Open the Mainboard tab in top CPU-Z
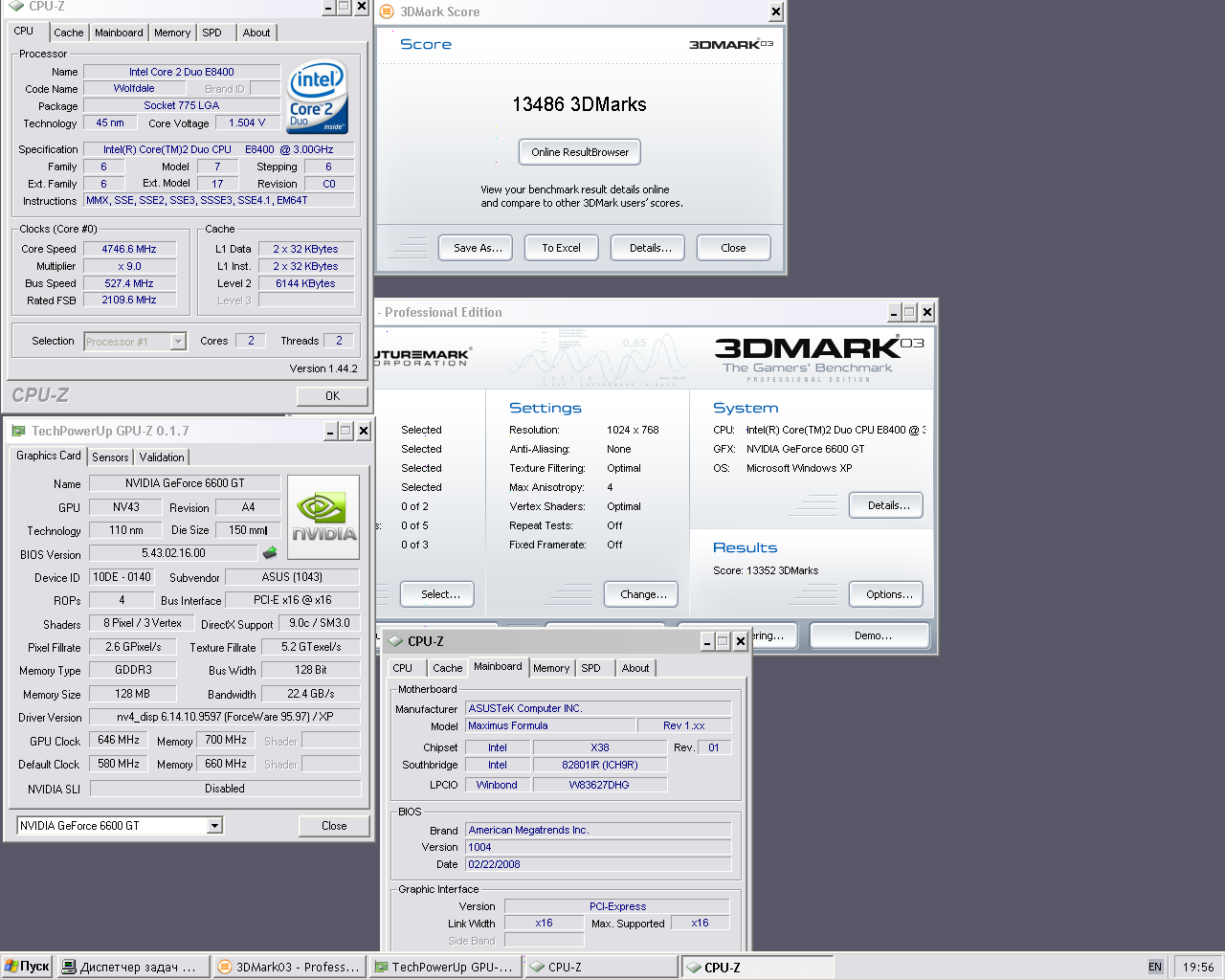Screen dimensions: 1225x980 coord(119,33)
